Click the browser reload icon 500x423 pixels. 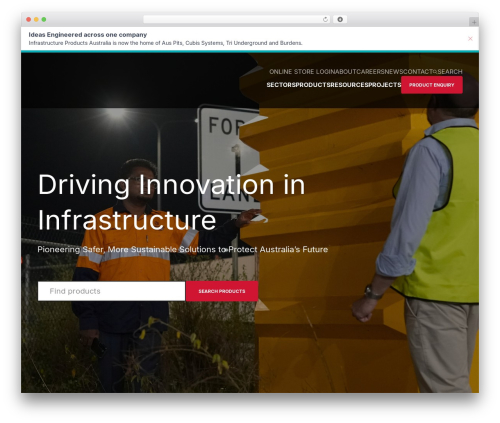[325, 19]
